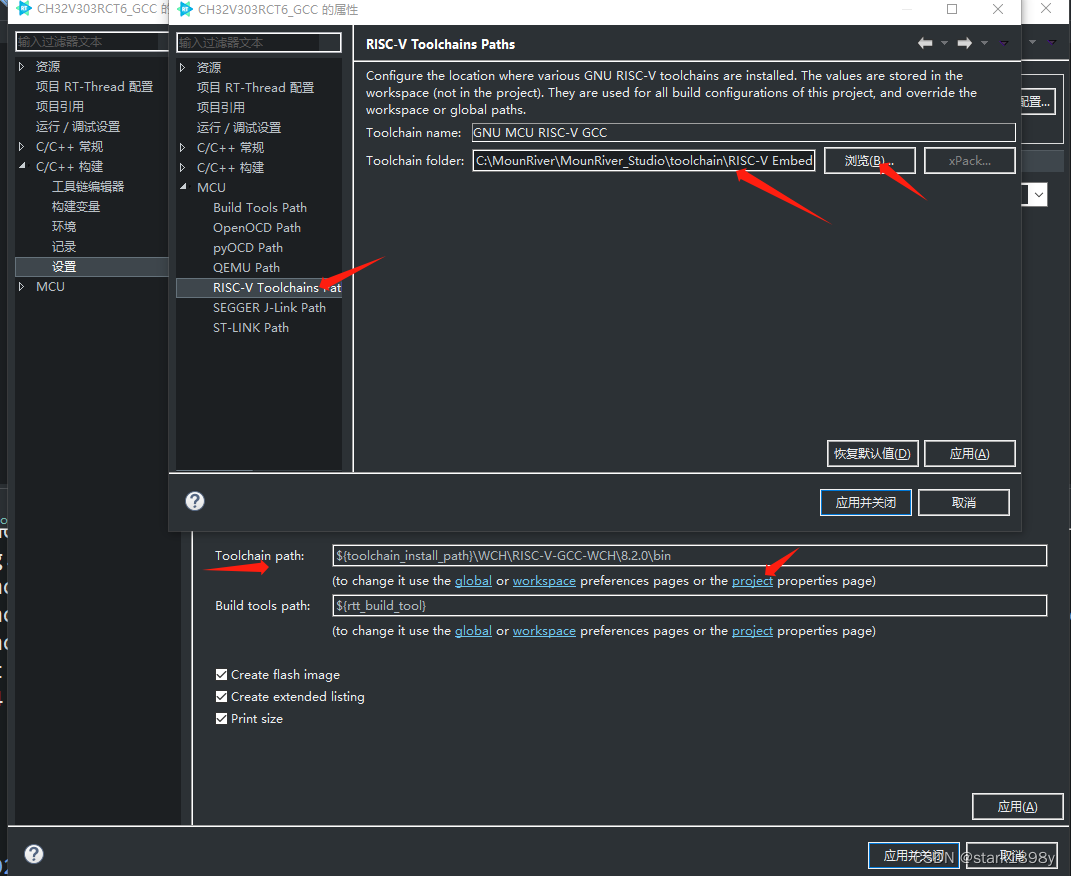Uncheck Create extended listing
The height and width of the screenshot is (876, 1071).
click(x=221, y=696)
